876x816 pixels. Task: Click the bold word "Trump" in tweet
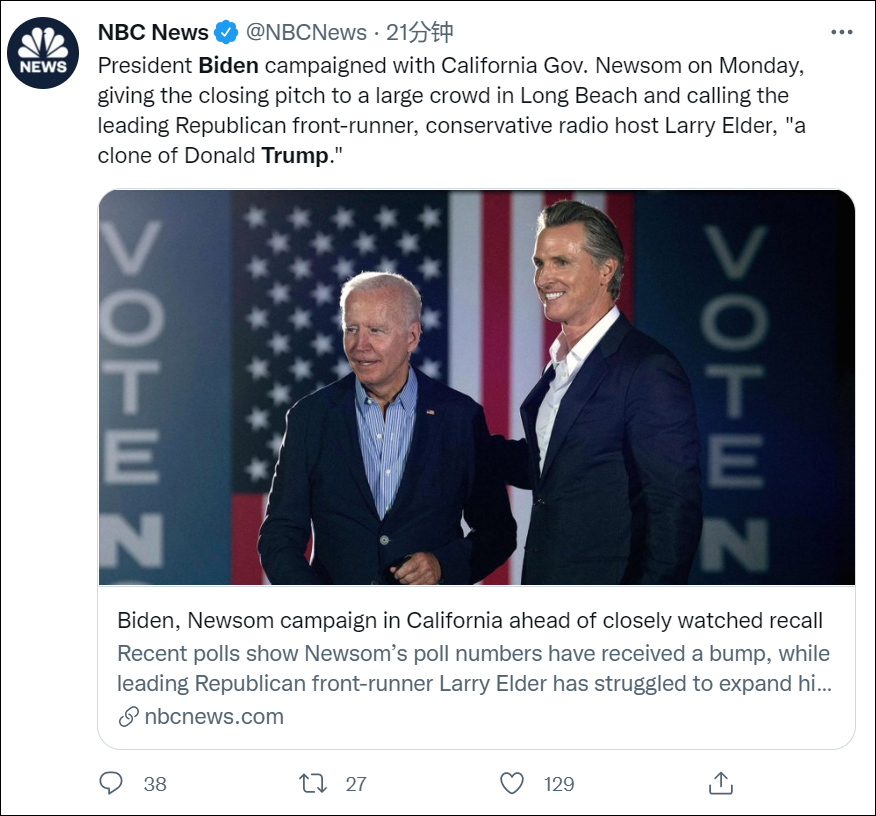point(294,156)
